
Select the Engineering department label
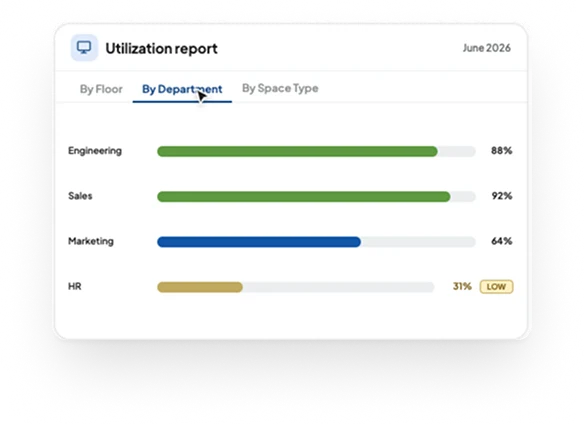(x=95, y=151)
